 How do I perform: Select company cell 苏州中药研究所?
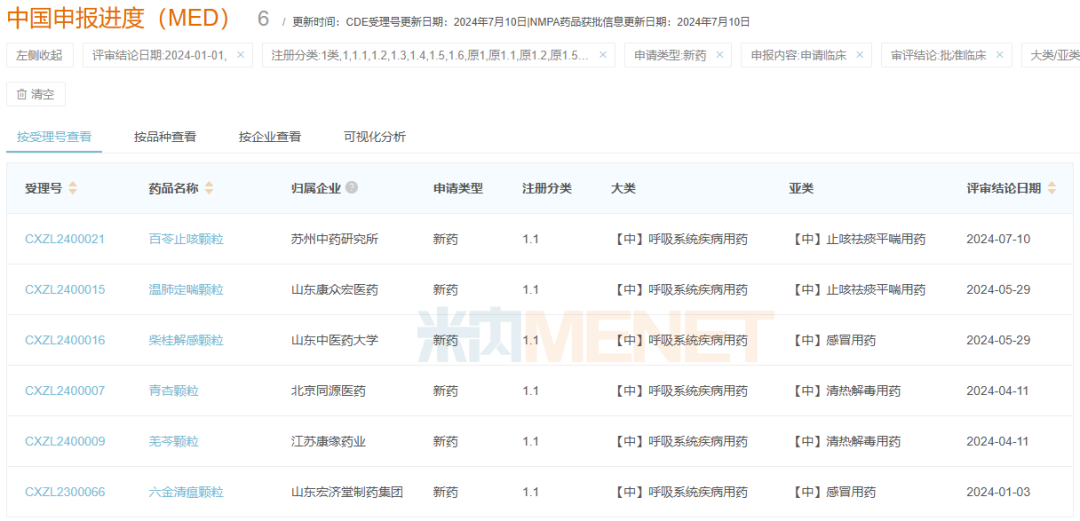point(335,239)
